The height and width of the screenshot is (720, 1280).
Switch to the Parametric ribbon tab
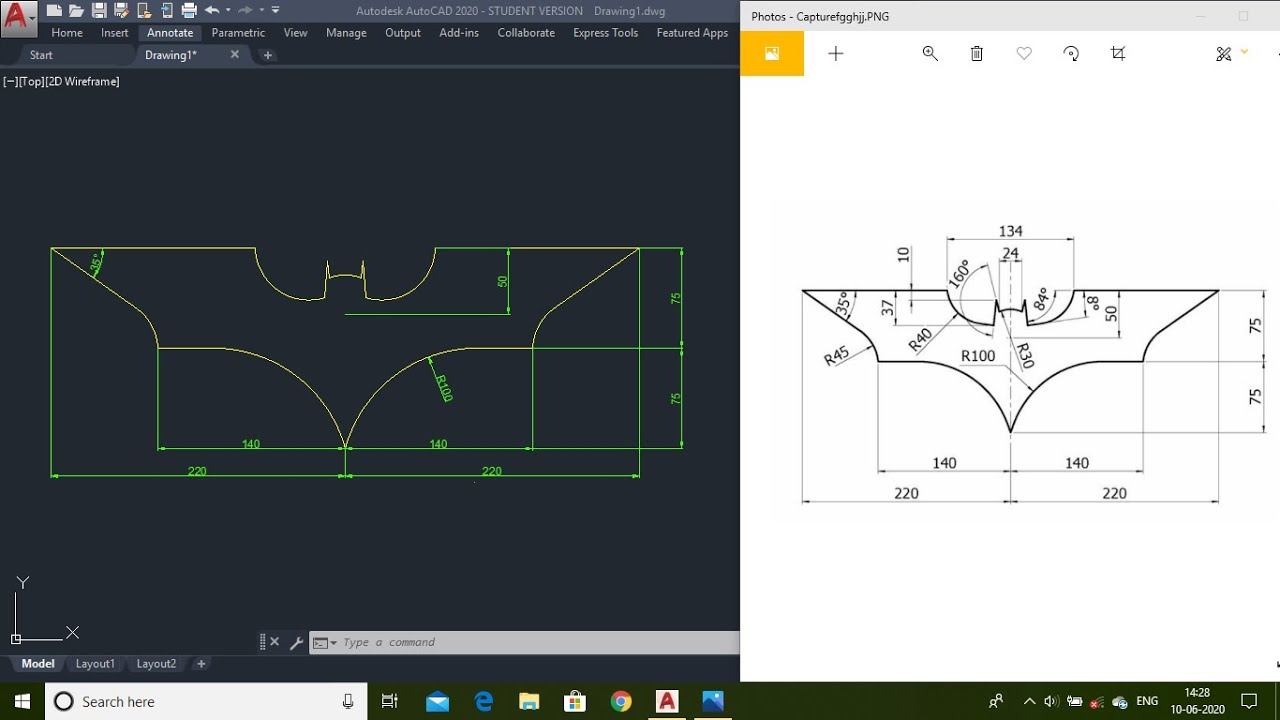(x=238, y=32)
